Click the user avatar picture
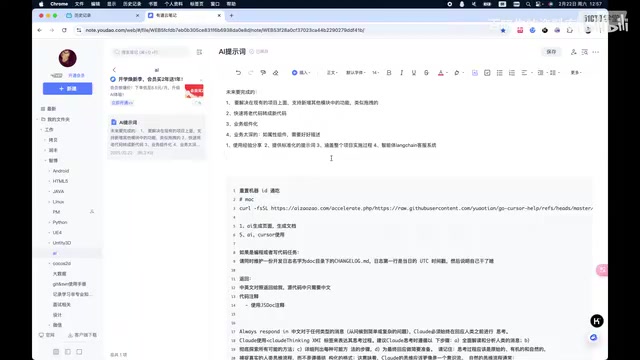640x360 pixels. coord(67,58)
